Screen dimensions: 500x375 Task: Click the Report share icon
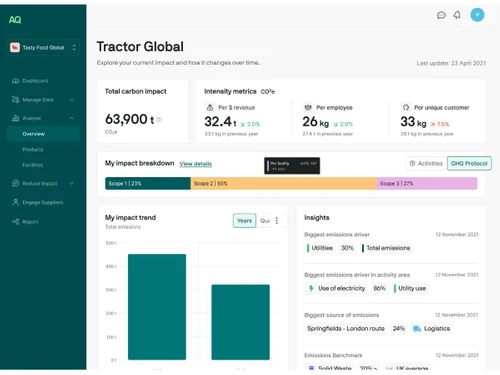point(16,222)
